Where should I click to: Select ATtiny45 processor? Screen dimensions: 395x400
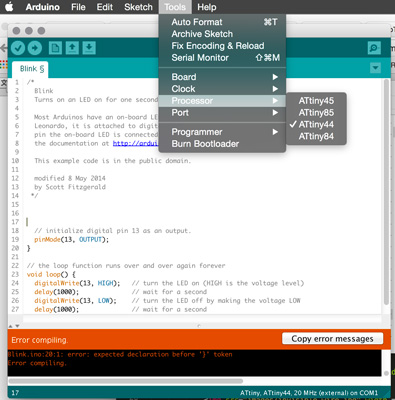(x=316, y=101)
